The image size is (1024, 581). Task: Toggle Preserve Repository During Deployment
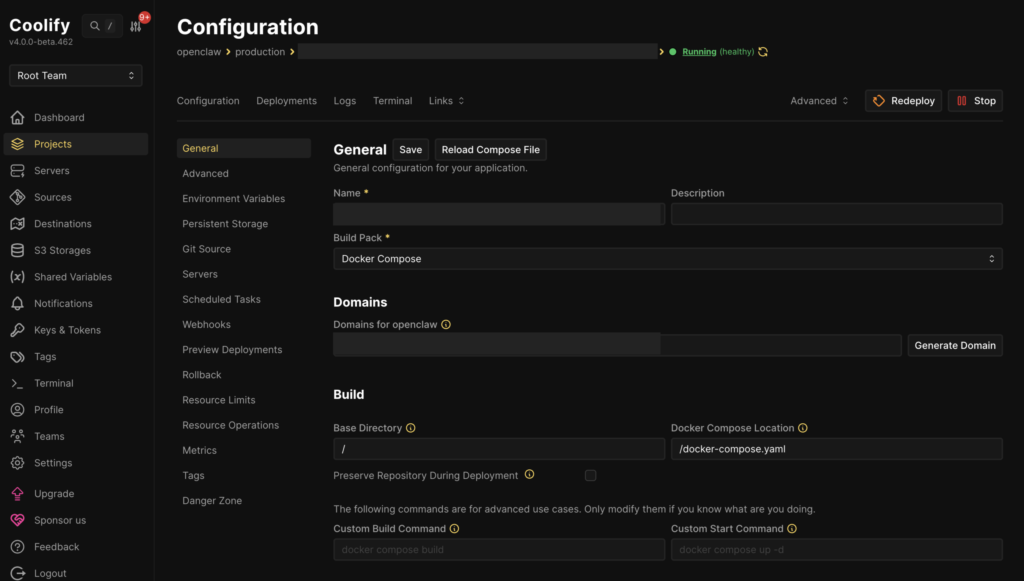590,475
